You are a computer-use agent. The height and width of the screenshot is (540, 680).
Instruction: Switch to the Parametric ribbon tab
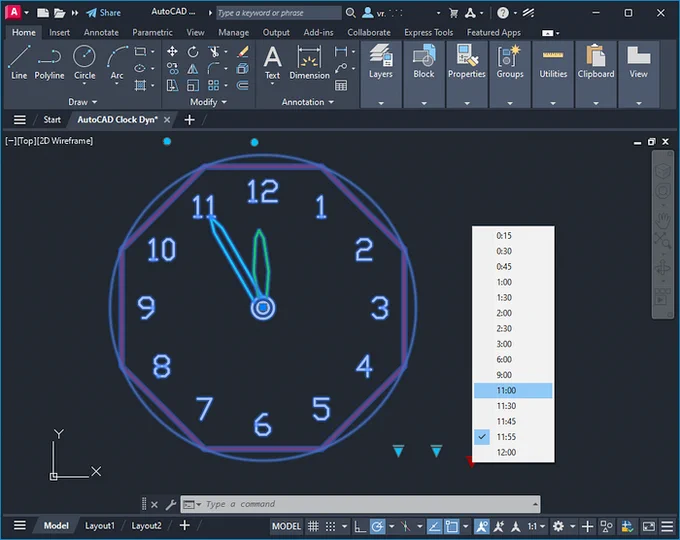pos(152,33)
